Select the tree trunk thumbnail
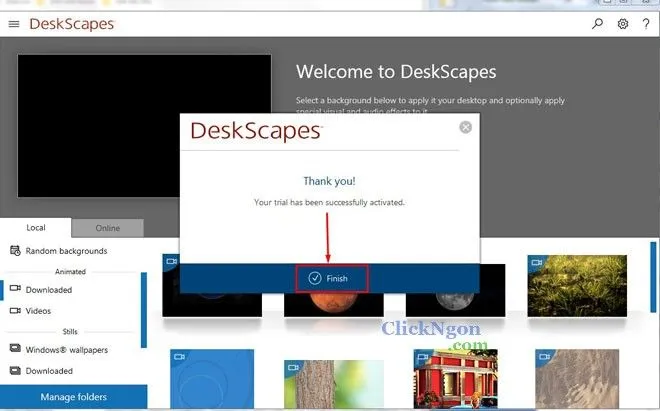Screen dimensions: 660x411 (334, 384)
